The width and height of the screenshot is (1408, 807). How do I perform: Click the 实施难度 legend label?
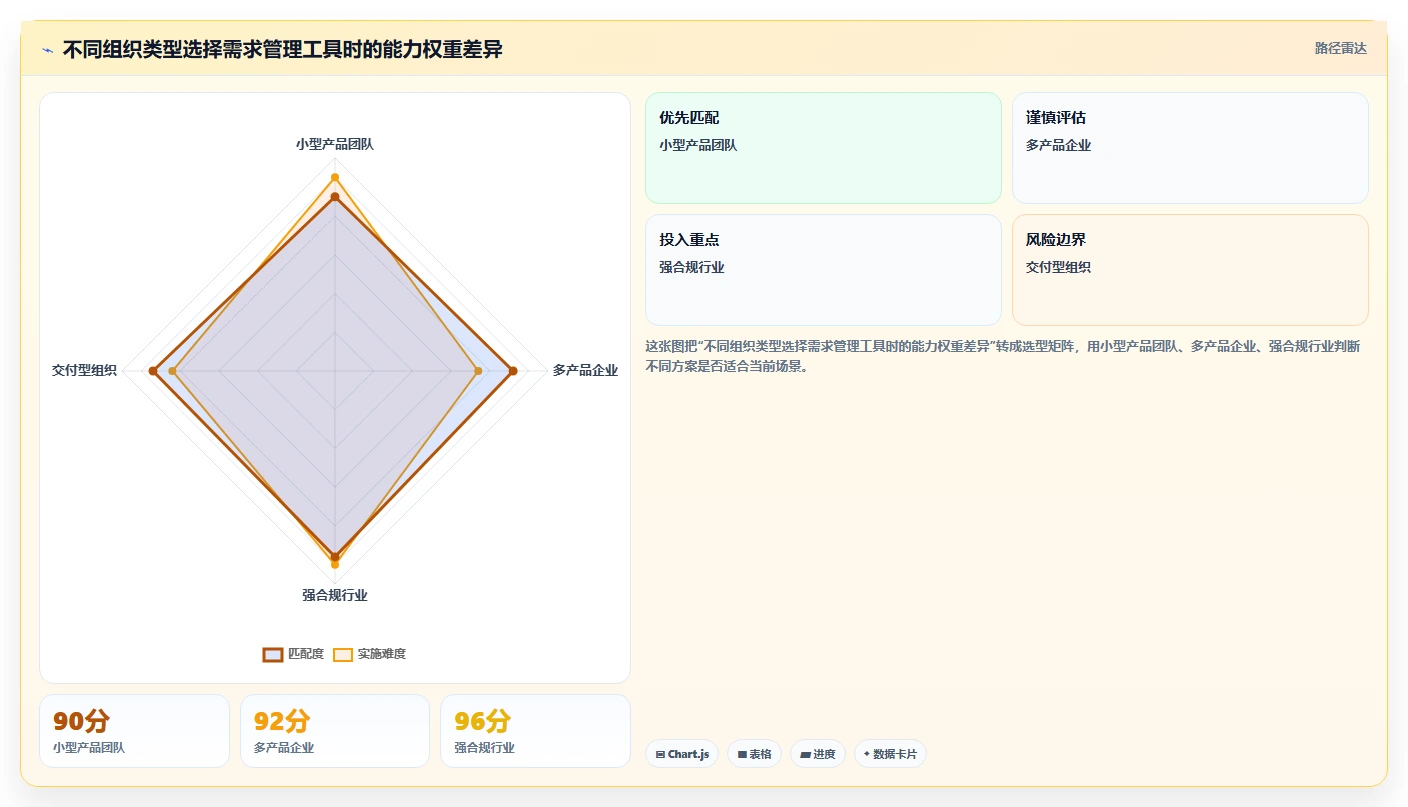click(382, 654)
